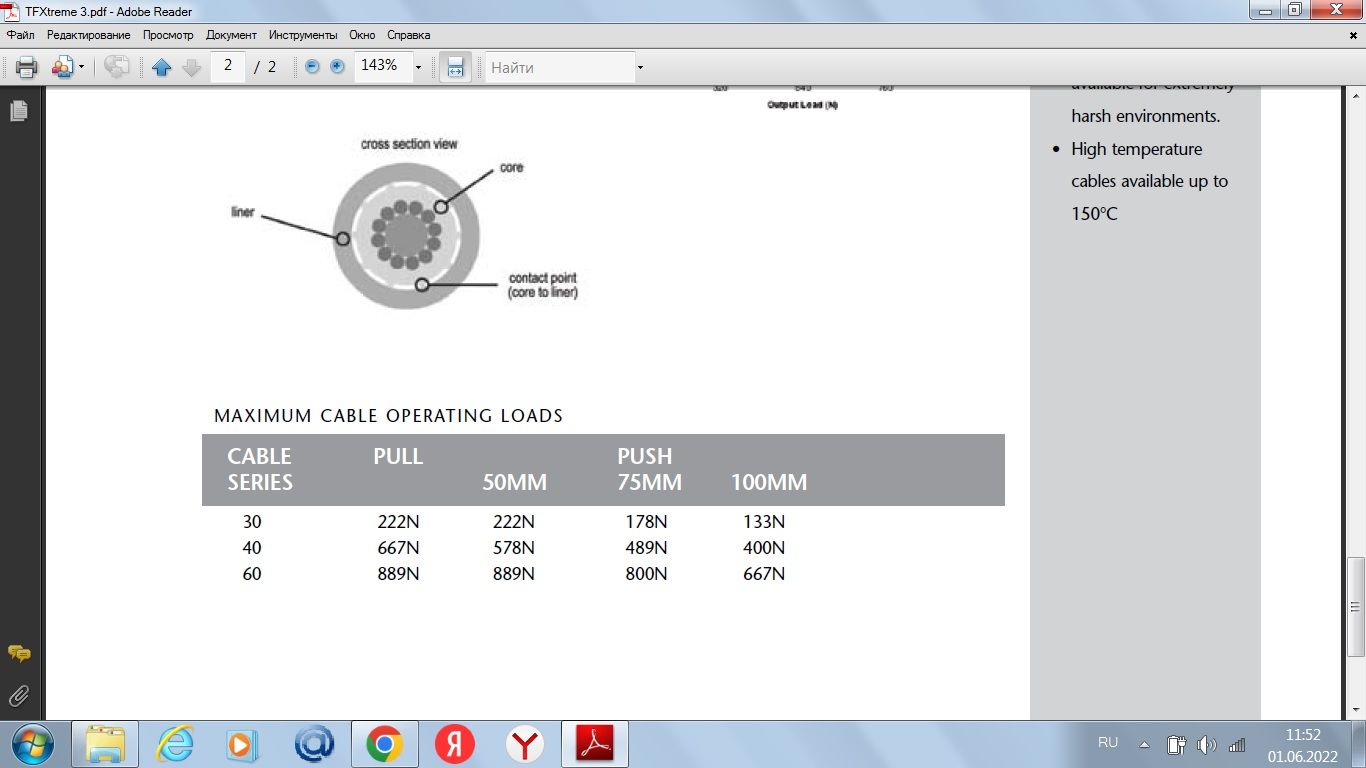Go to previous page with up arrow
Screen dimensions: 1366x768
click(x=162, y=67)
